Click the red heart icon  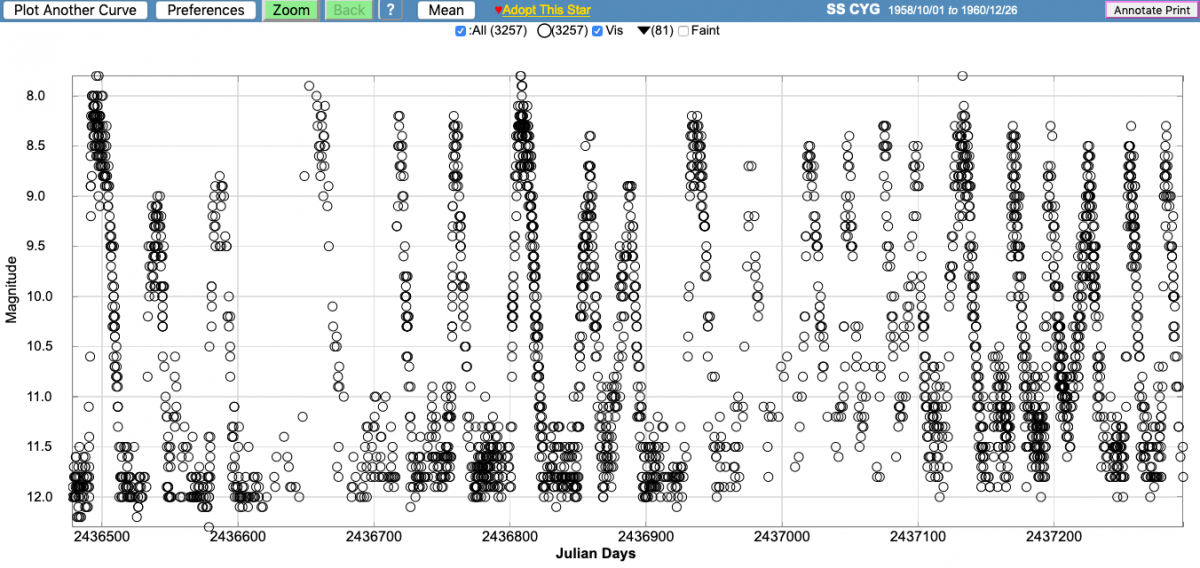498,10
